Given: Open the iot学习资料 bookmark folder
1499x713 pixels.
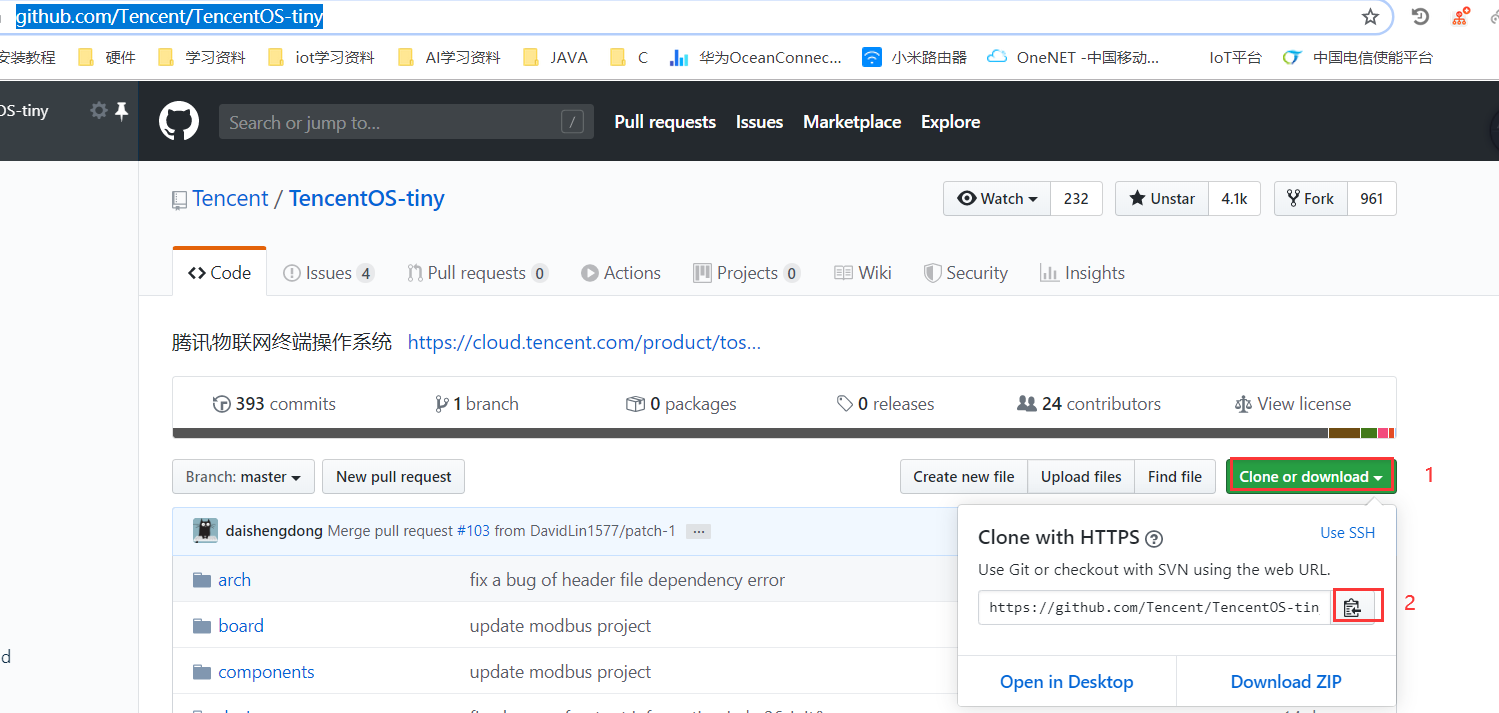Looking at the screenshot, I should point(322,57).
